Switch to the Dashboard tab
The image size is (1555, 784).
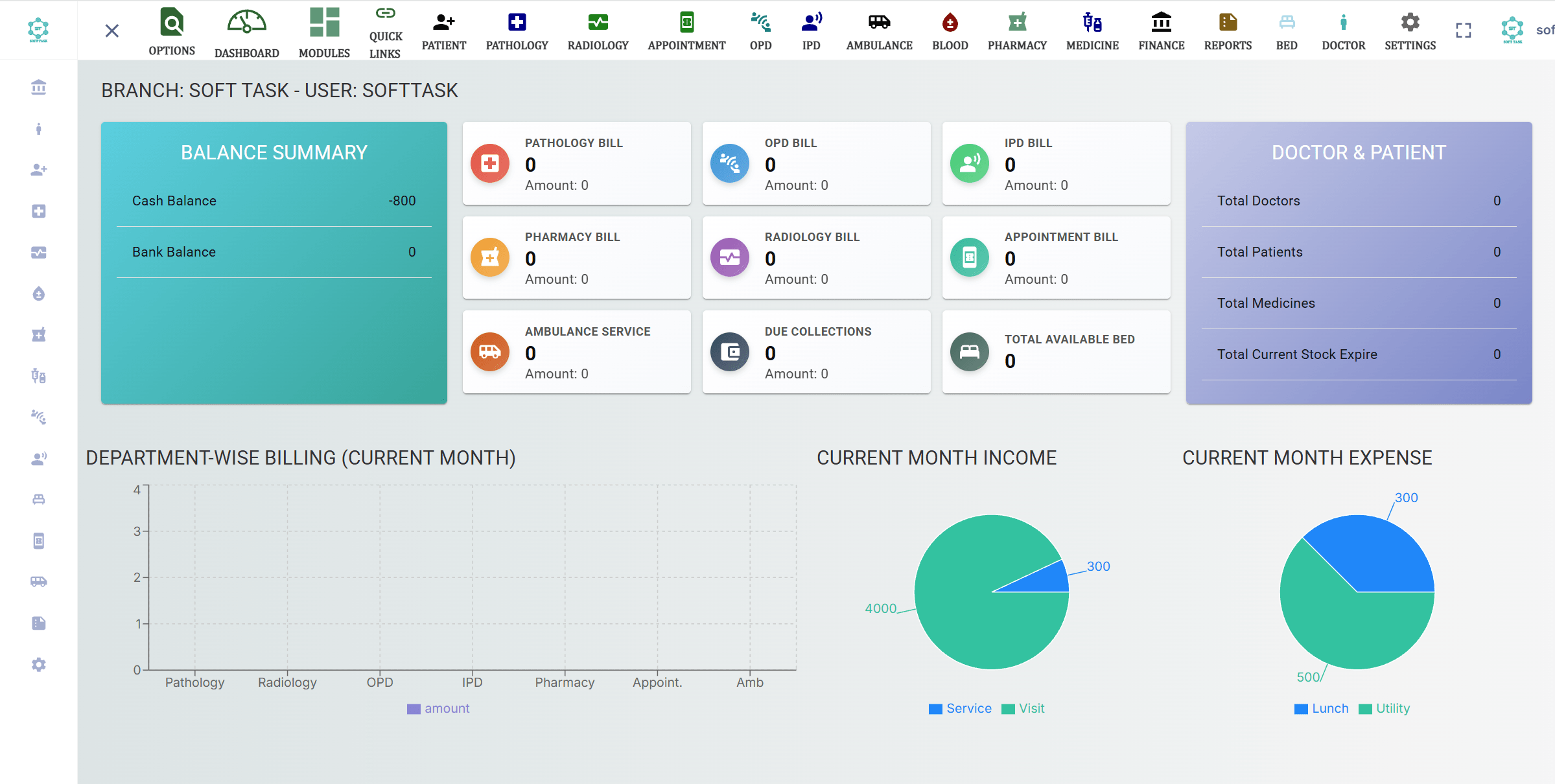point(246,30)
